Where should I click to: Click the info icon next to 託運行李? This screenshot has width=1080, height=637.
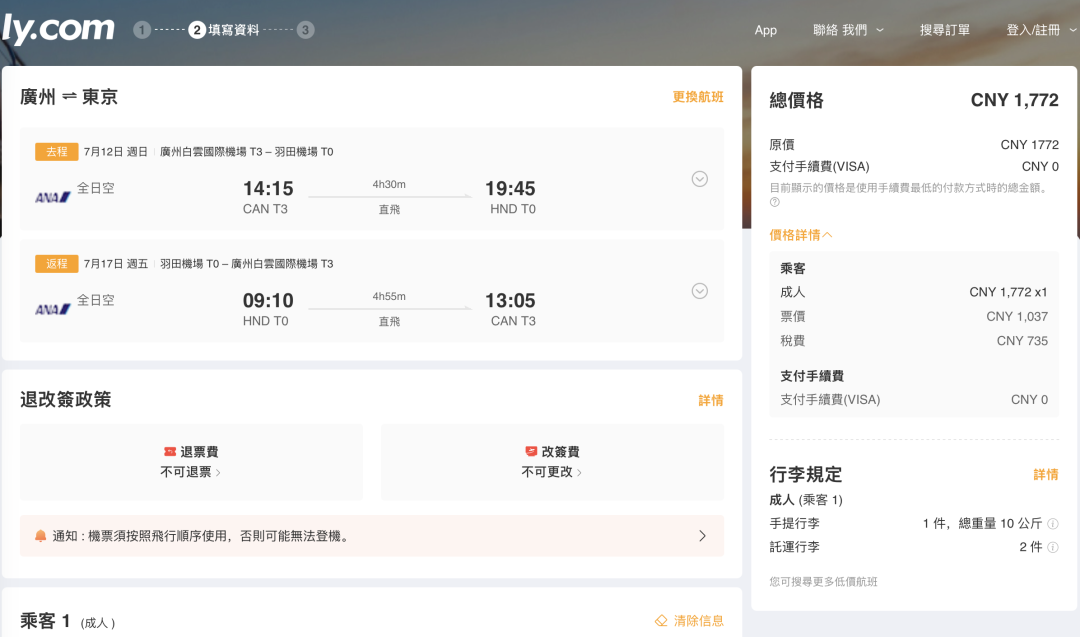click(x=1053, y=547)
